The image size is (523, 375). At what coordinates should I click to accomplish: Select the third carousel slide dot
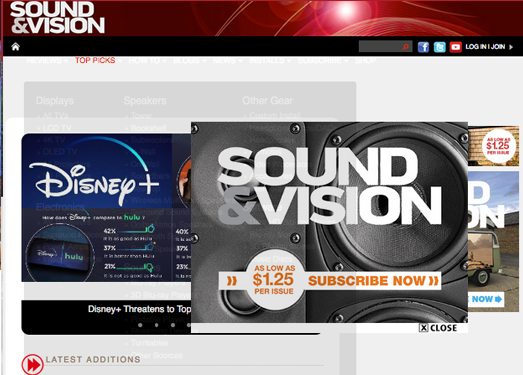(173, 325)
